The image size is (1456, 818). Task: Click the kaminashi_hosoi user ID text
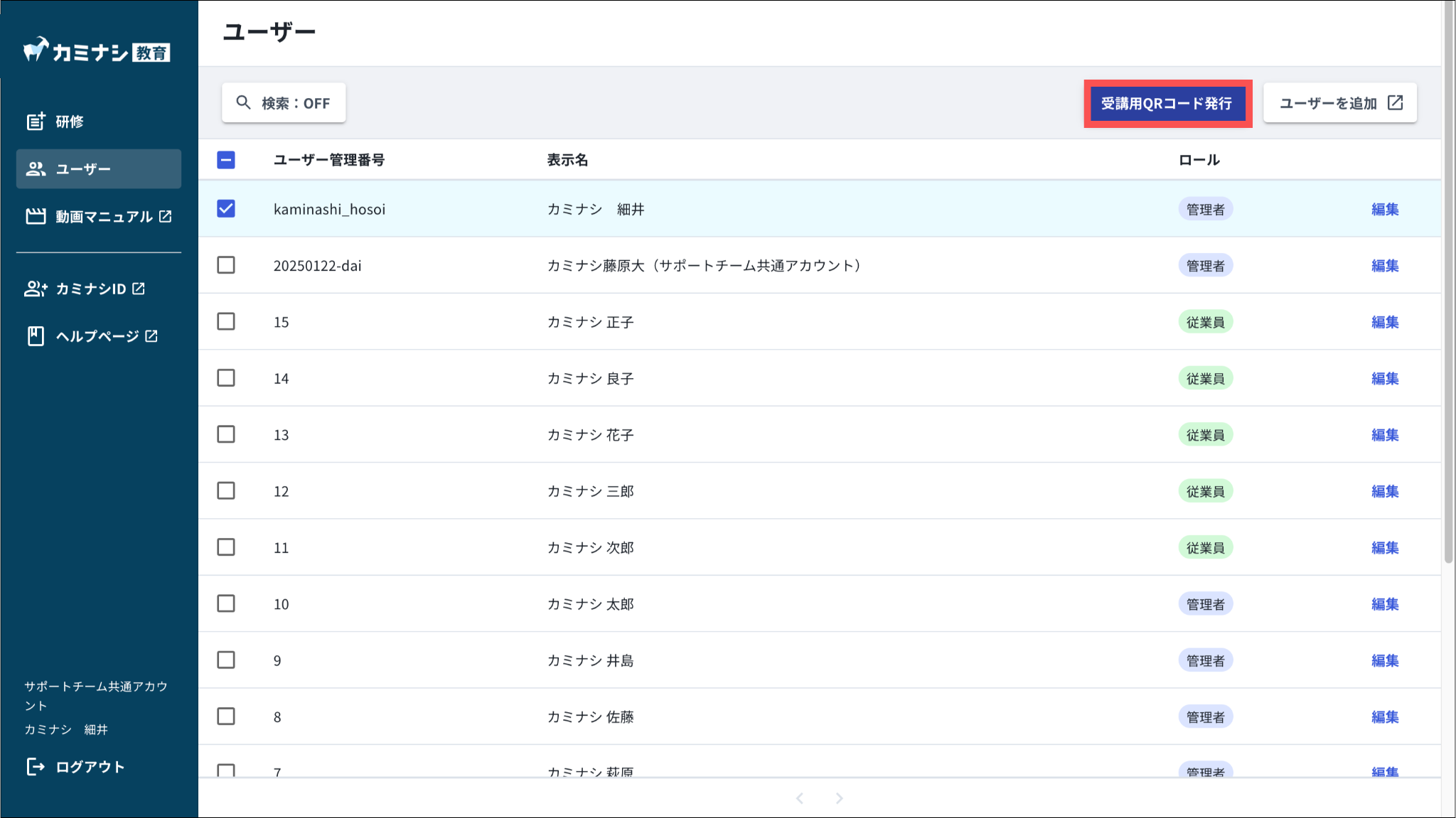329,209
